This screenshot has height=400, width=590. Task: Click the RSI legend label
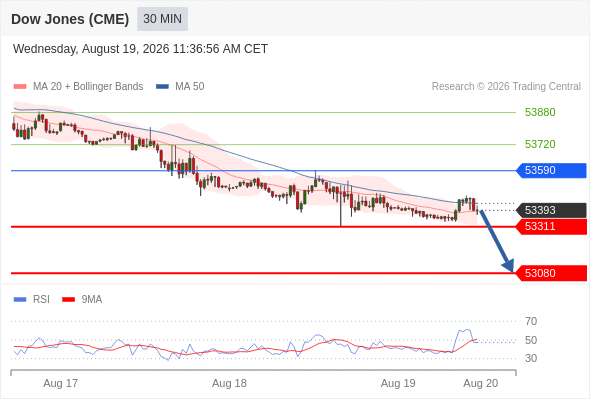click(x=41, y=300)
